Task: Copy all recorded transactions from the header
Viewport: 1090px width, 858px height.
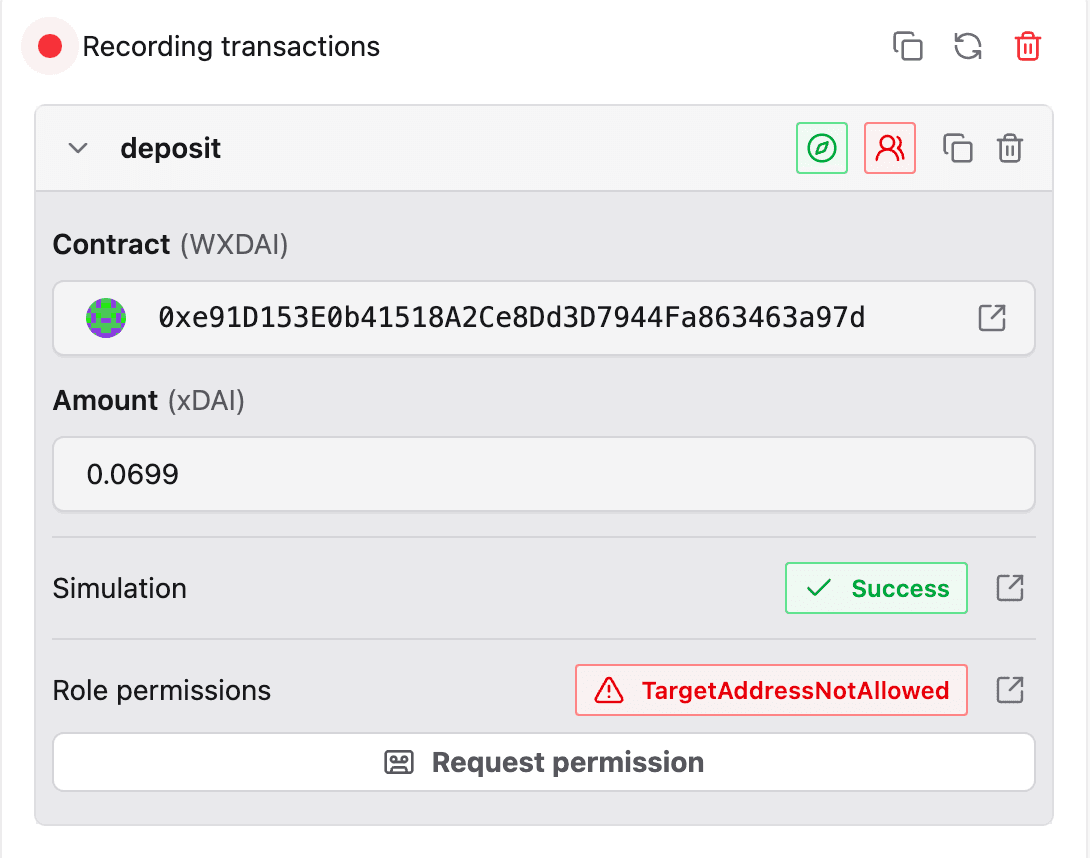Action: pos(907,46)
